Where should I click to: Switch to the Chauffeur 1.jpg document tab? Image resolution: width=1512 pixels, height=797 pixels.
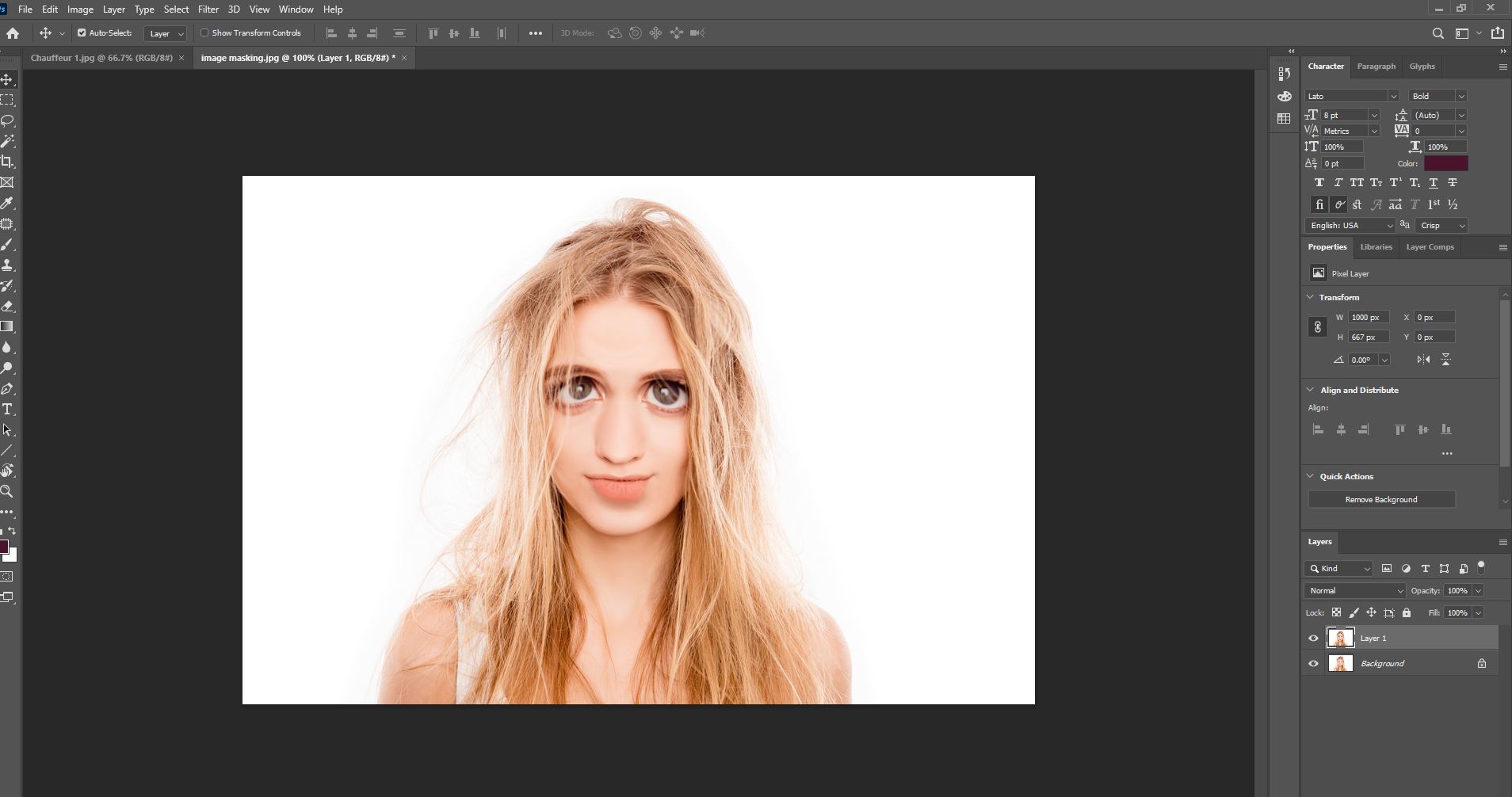click(101, 58)
